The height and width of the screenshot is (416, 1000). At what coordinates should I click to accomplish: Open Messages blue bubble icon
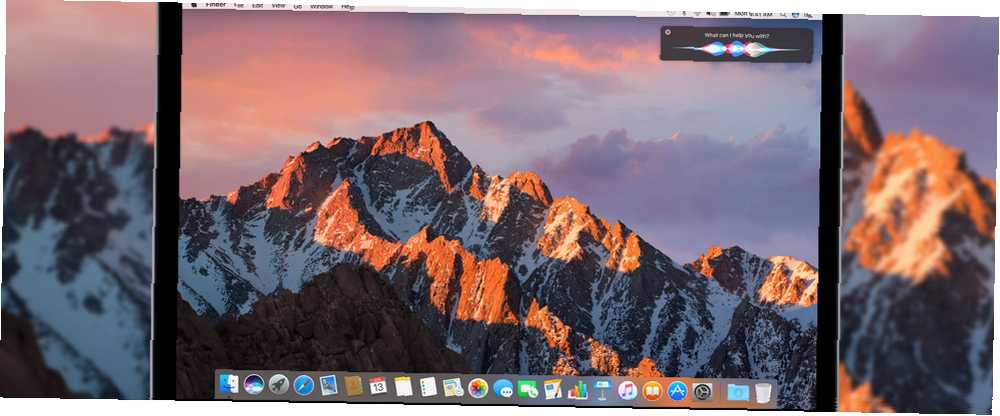(503, 388)
